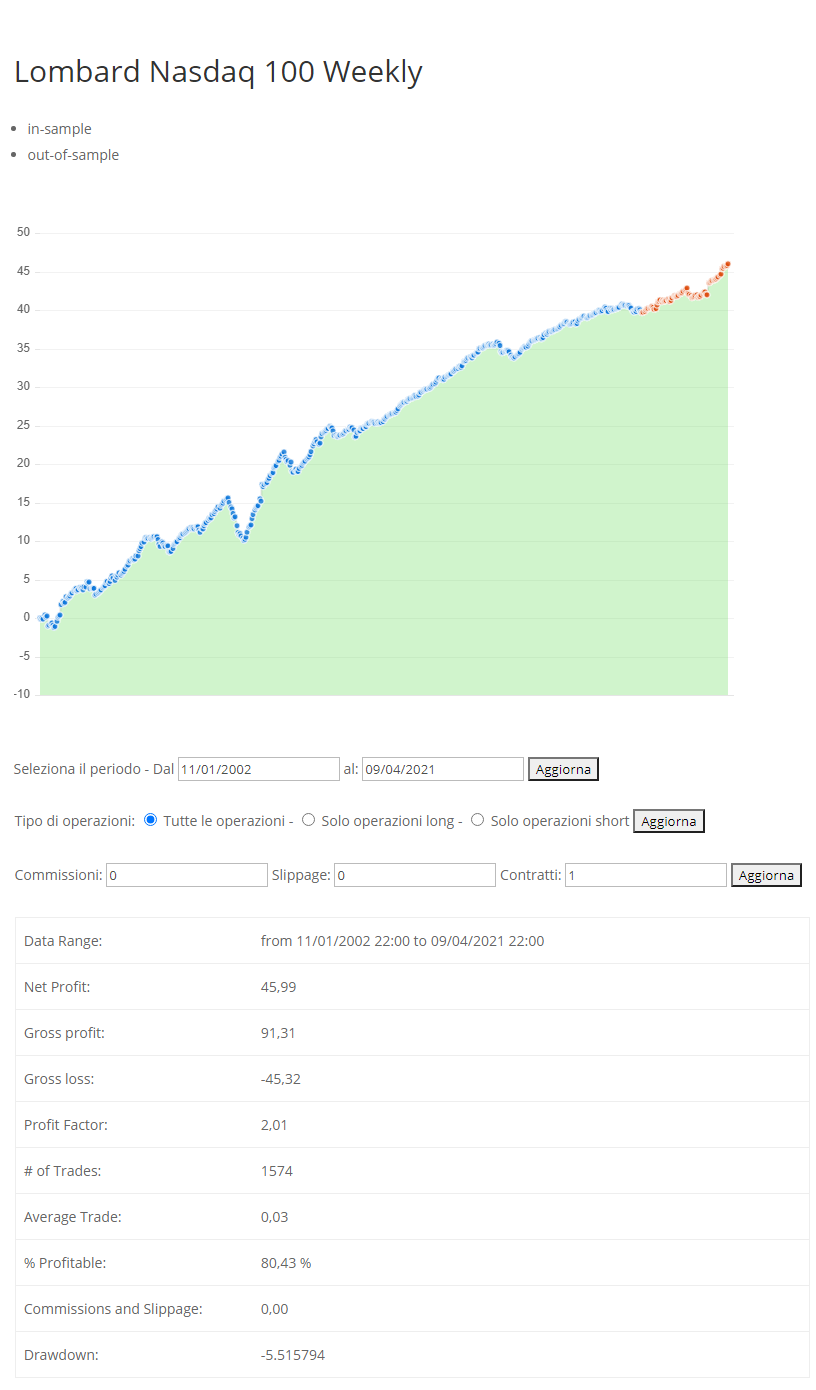816x1390 pixels.
Task: Click the "Gross profit:" row label
Action: click(64, 1033)
